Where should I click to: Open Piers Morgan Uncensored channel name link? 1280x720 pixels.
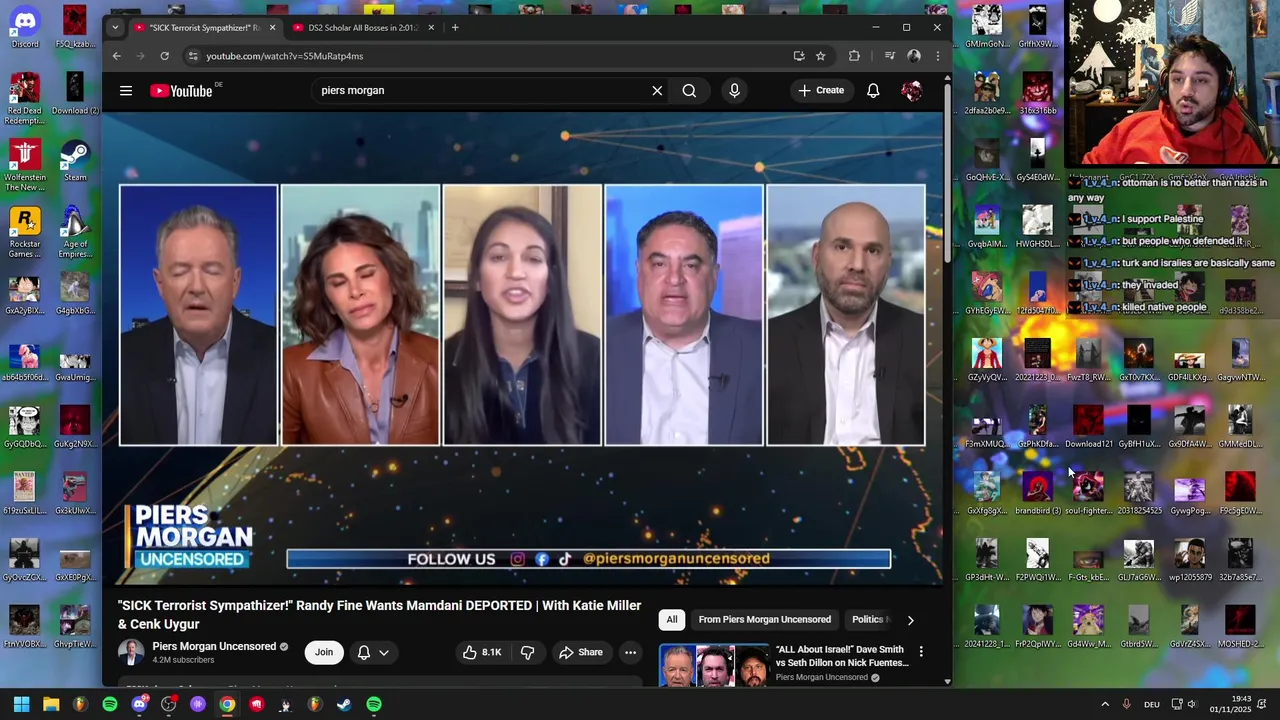pos(213,647)
